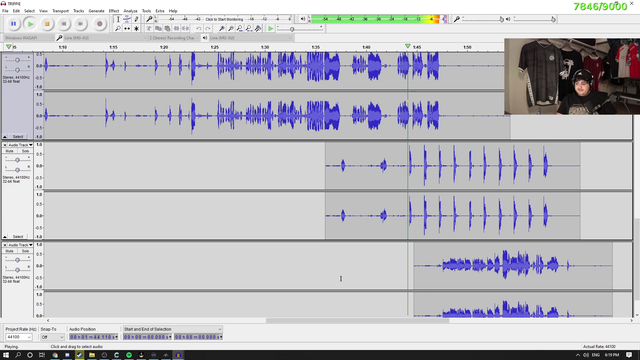The image size is (640, 360).
Task: Open the File menu
Action: [5, 11]
